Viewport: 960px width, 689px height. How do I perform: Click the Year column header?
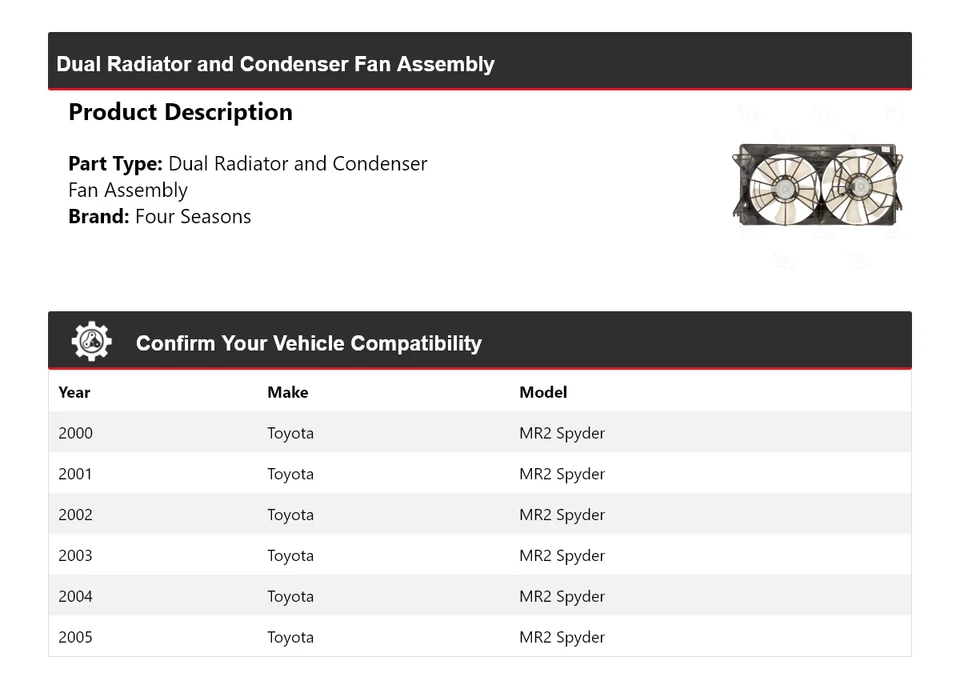tap(74, 392)
